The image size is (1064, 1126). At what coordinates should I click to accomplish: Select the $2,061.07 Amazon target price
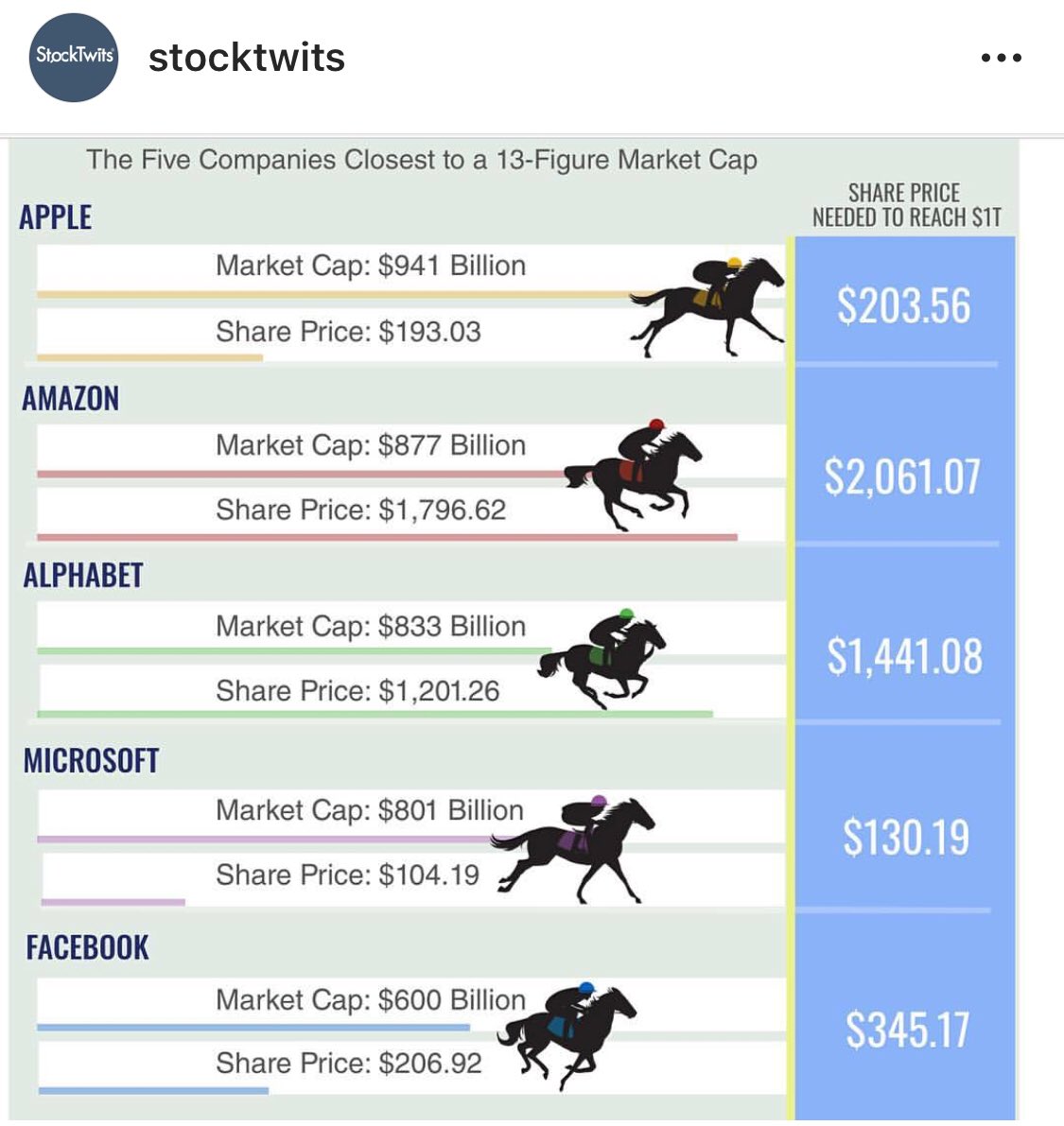(902, 476)
